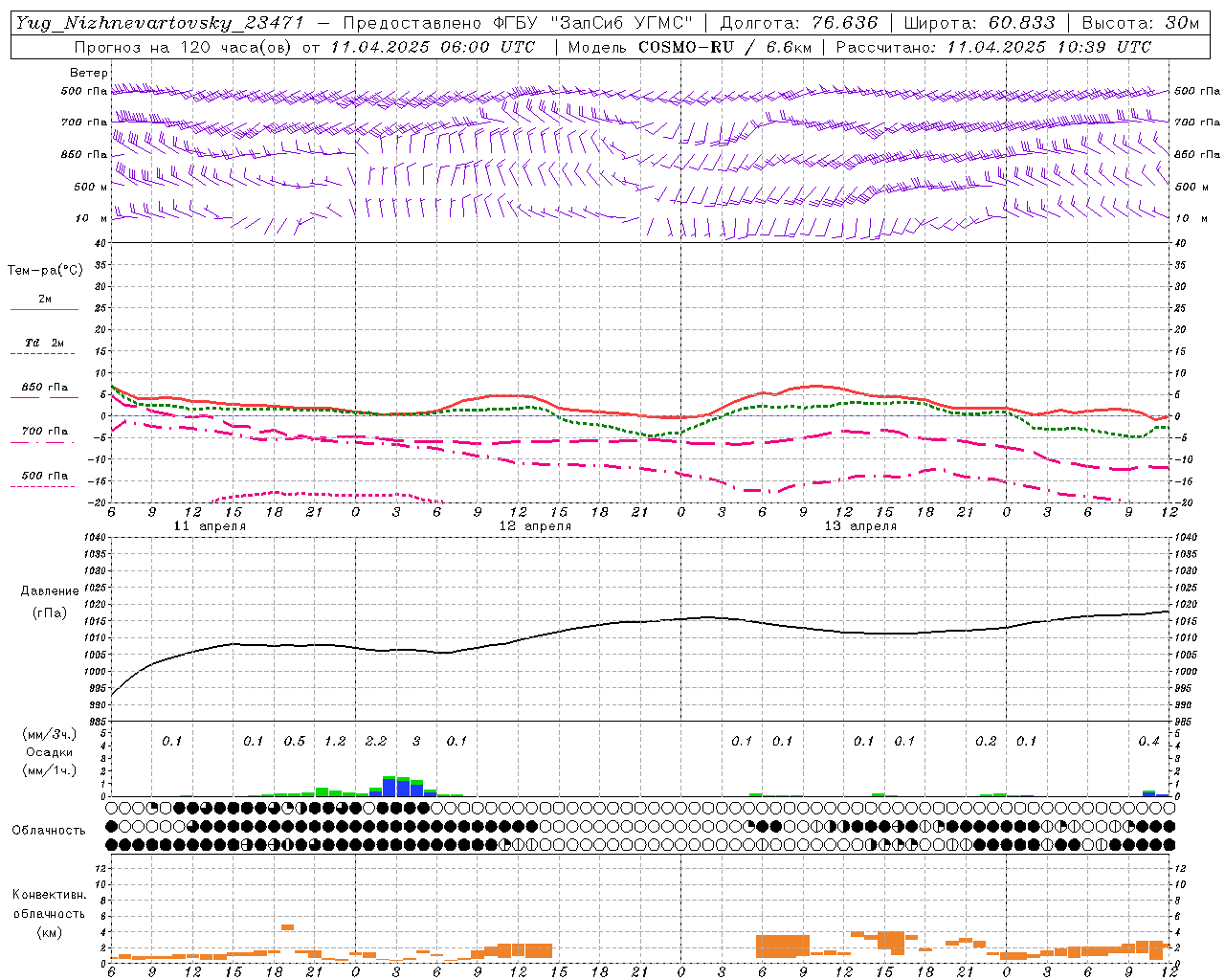
Task: Click the date label 13 апреля
Action: [x=860, y=526]
